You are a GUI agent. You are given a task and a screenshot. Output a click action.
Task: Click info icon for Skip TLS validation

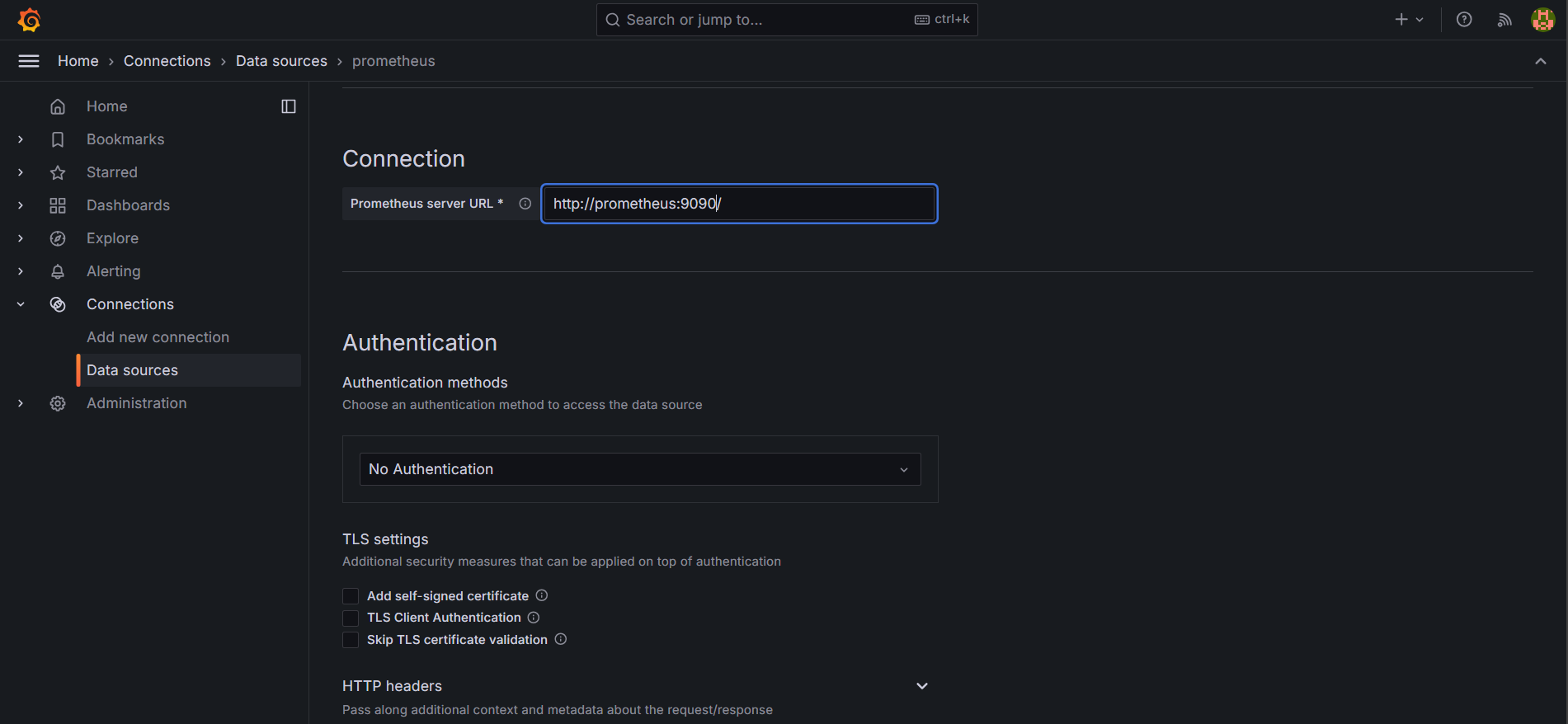pos(561,639)
